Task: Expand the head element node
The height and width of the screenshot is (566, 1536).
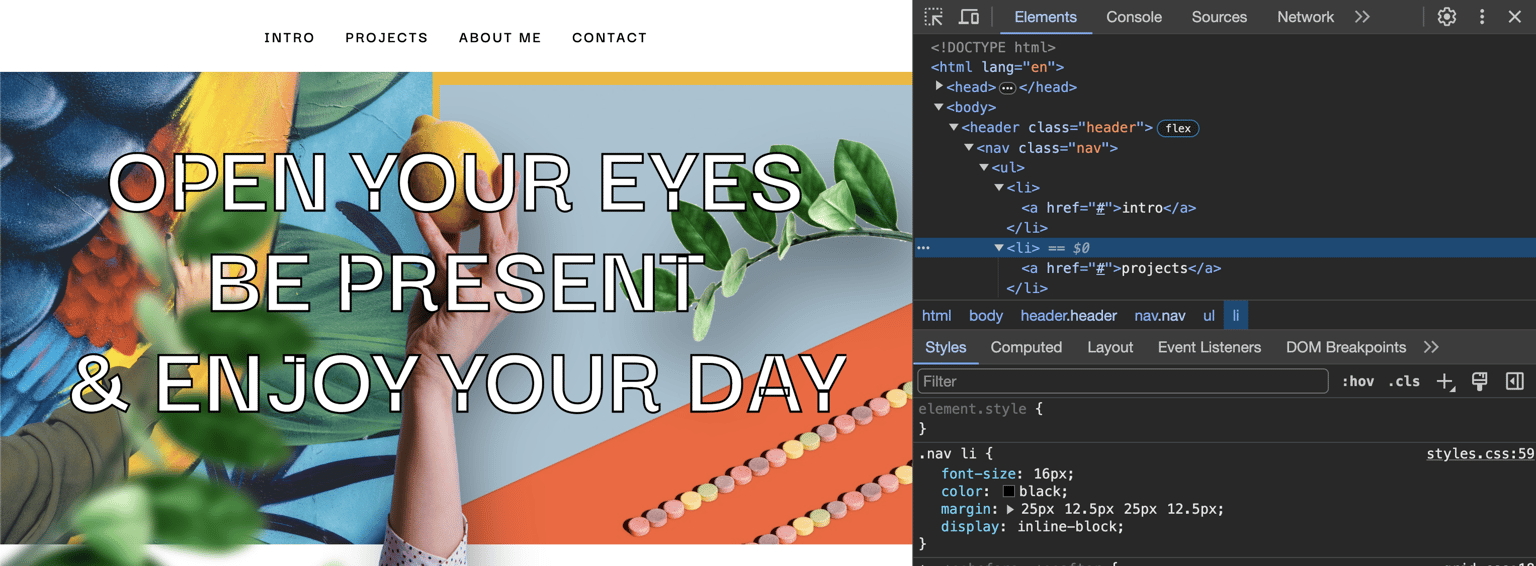Action: 939,87
